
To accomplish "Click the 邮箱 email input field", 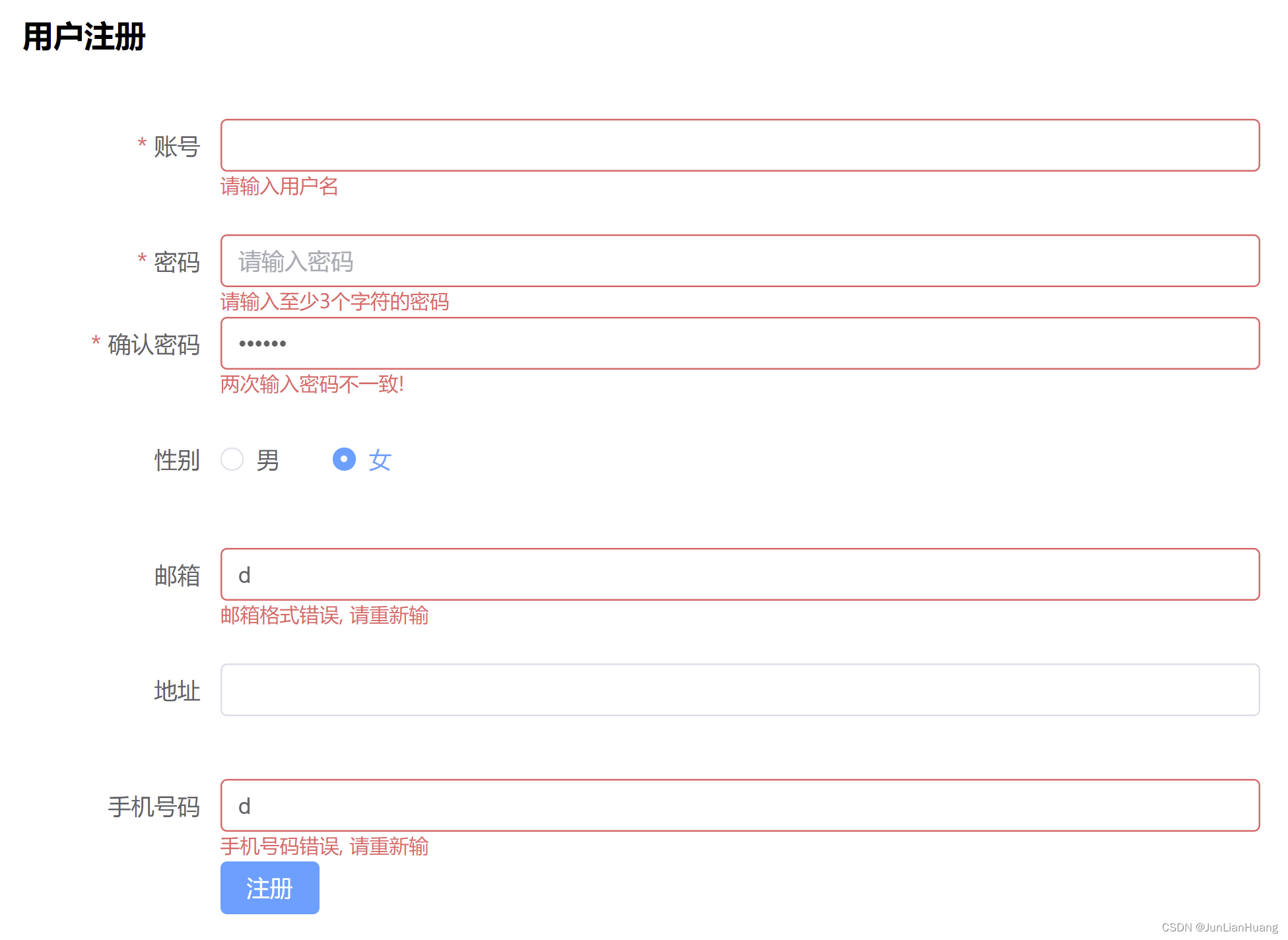I will (x=739, y=574).
